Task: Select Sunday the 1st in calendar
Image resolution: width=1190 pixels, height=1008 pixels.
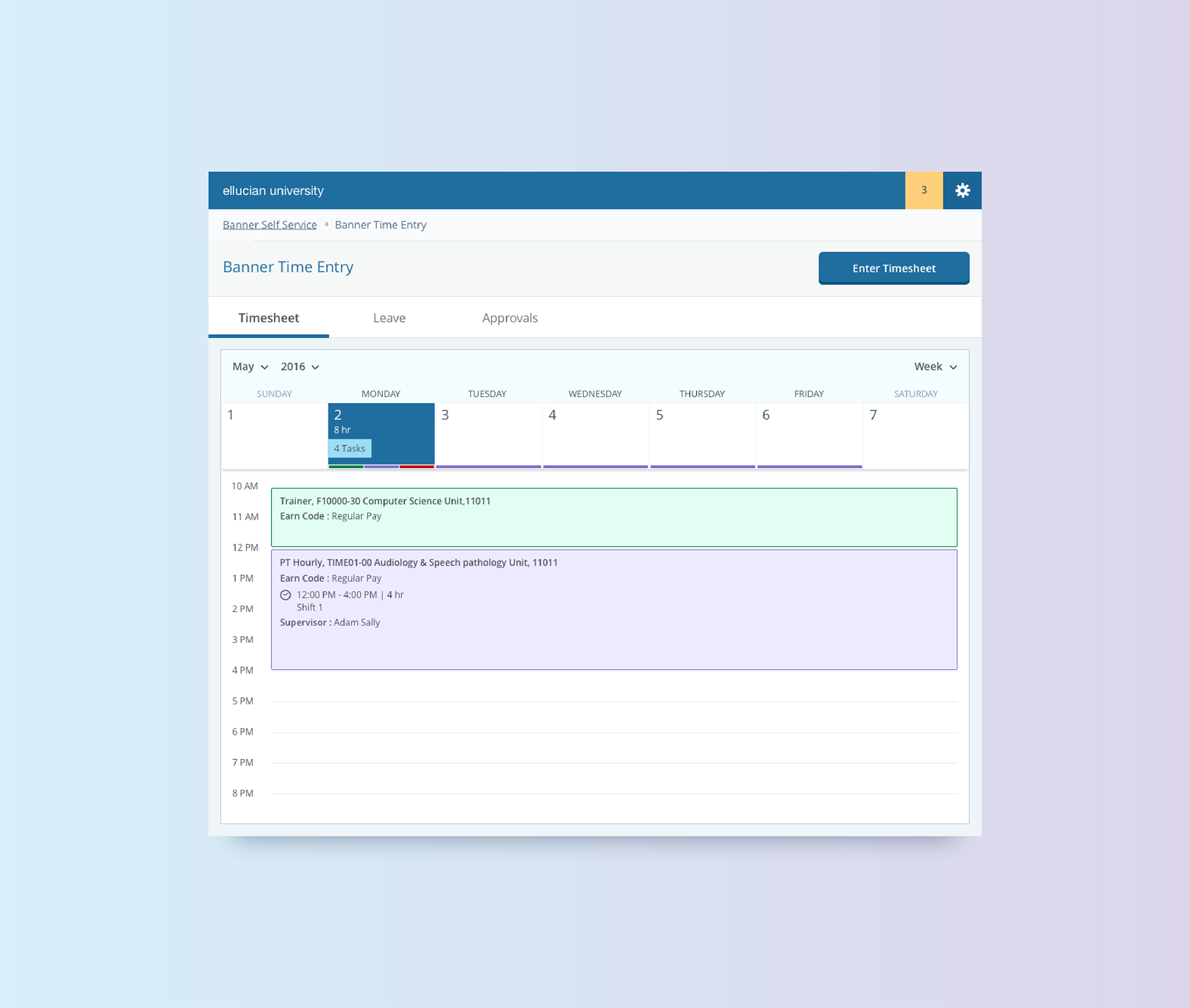Action: tap(274, 434)
